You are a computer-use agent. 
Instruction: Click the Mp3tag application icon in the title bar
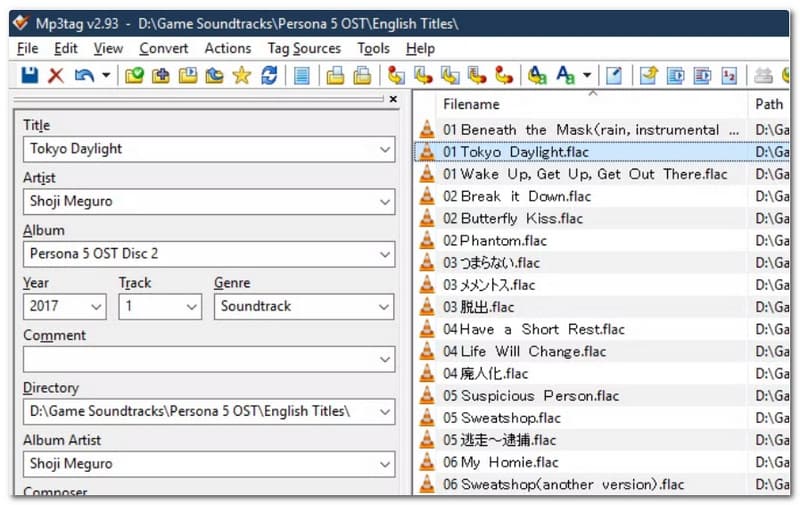(20, 23)
